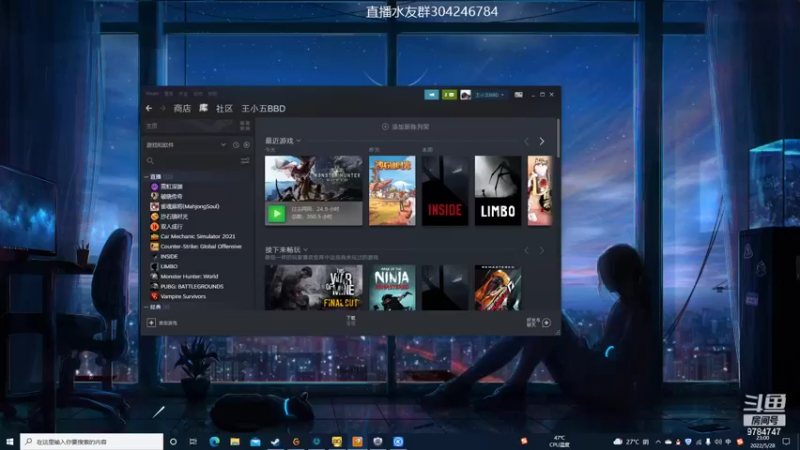The image size is (800, 450).
Task: Open Task View on the taskbar
Action: [193, 441]
